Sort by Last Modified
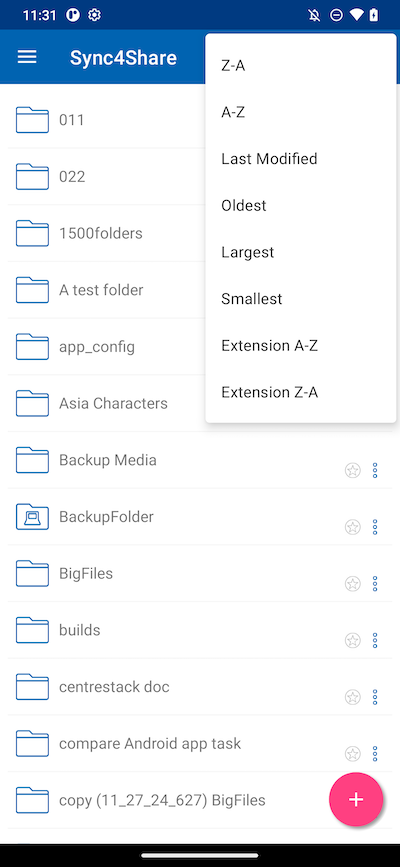400x867 pixels. pos(301,159)
